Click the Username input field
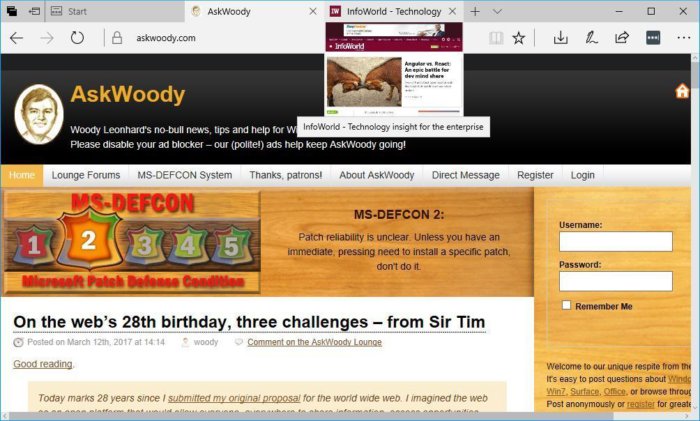Image resolution: width=700 pixels, height=421 pixels. pos(616,242)
